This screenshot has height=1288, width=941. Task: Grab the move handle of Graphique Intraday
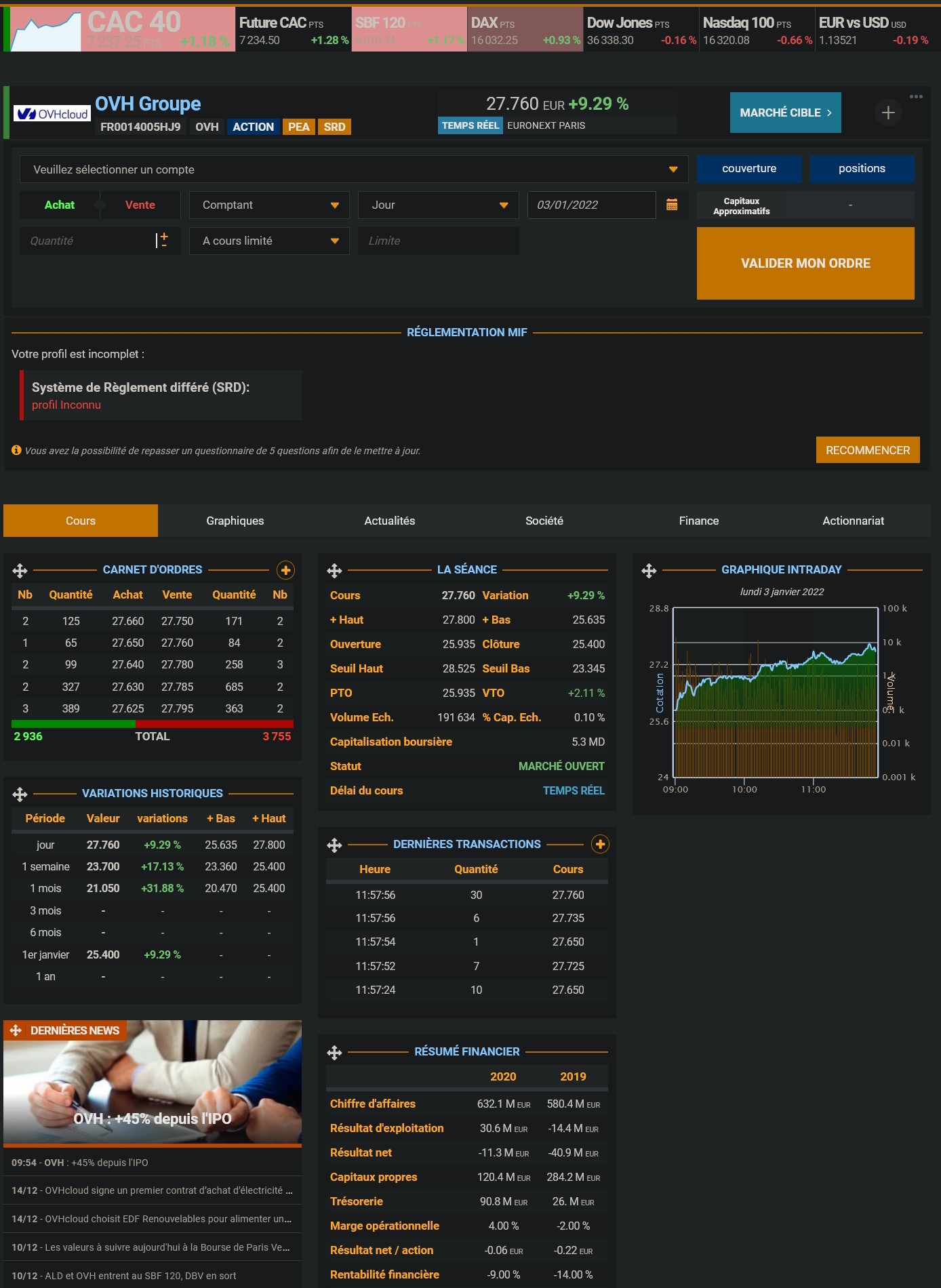coord(649,571)
